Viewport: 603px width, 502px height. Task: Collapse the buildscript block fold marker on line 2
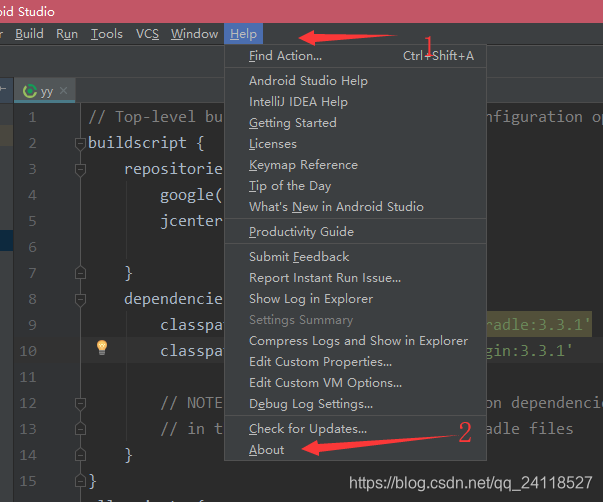click(80, 143)
